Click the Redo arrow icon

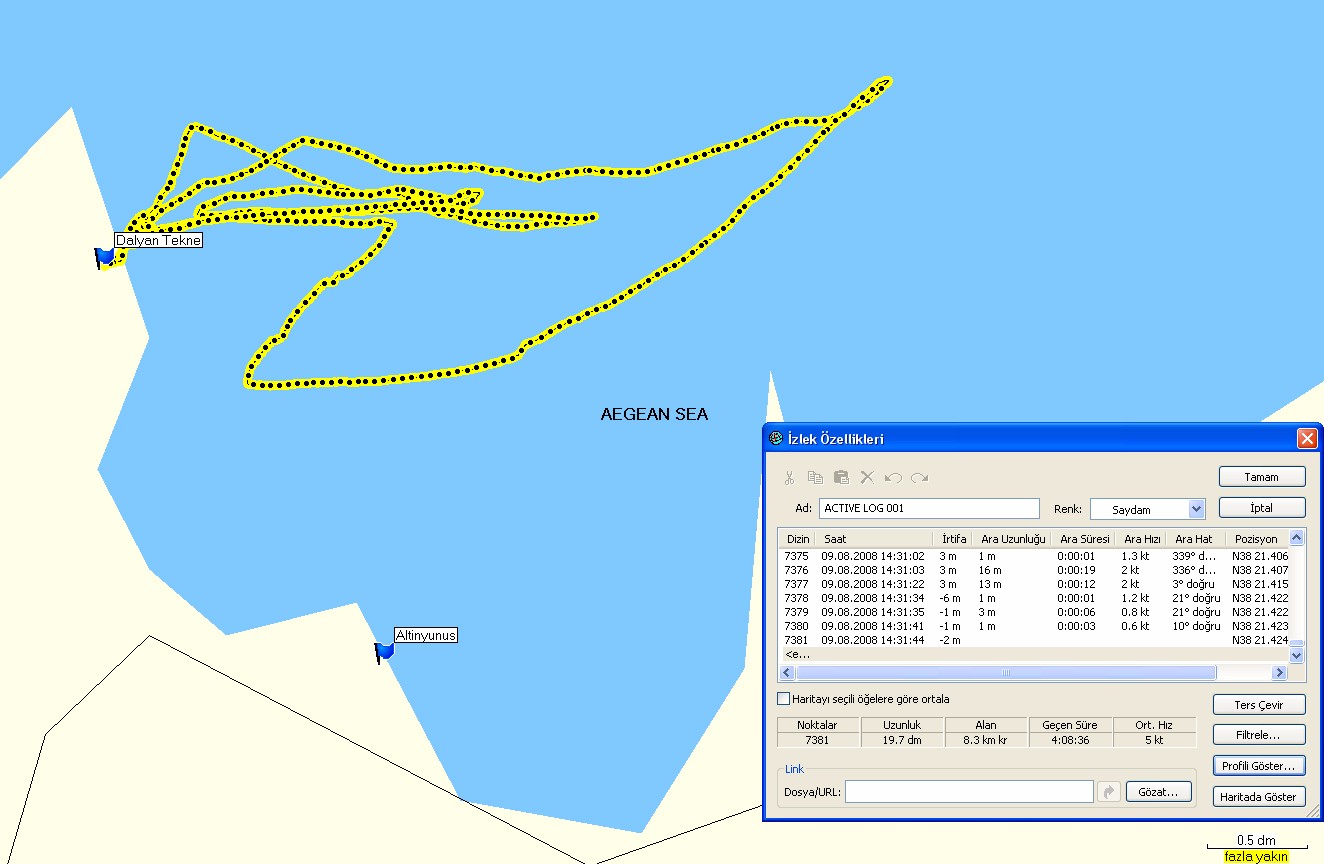919,477
